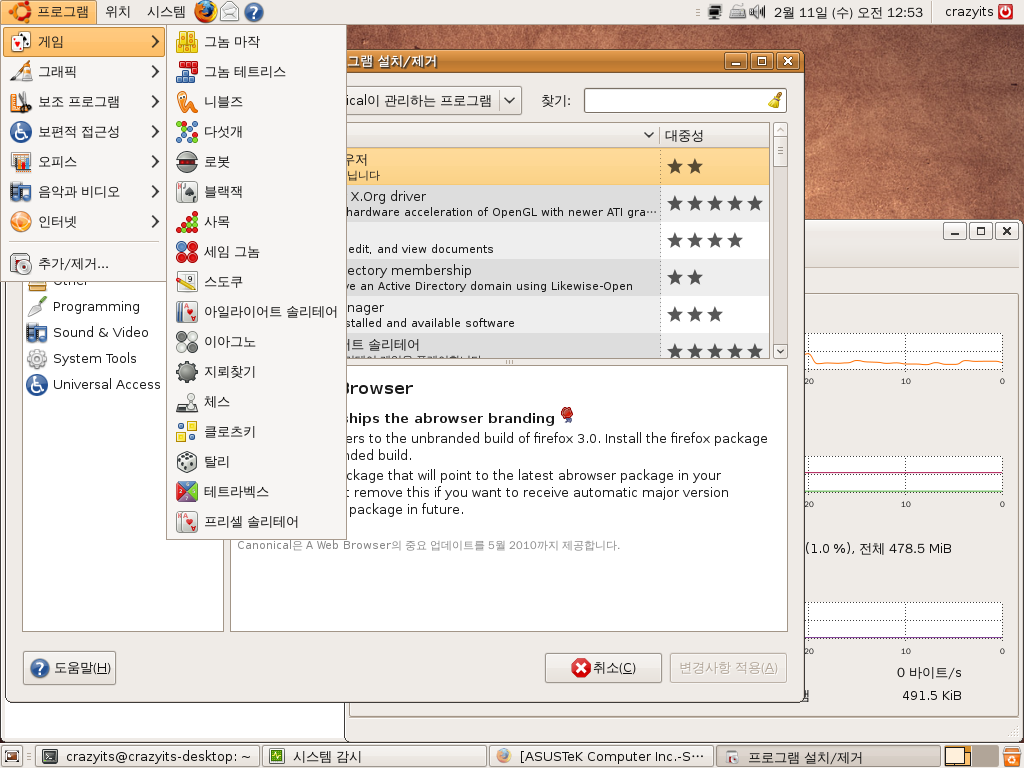Click the clock in top panel

pyautogui.click(x=848, y=12)
